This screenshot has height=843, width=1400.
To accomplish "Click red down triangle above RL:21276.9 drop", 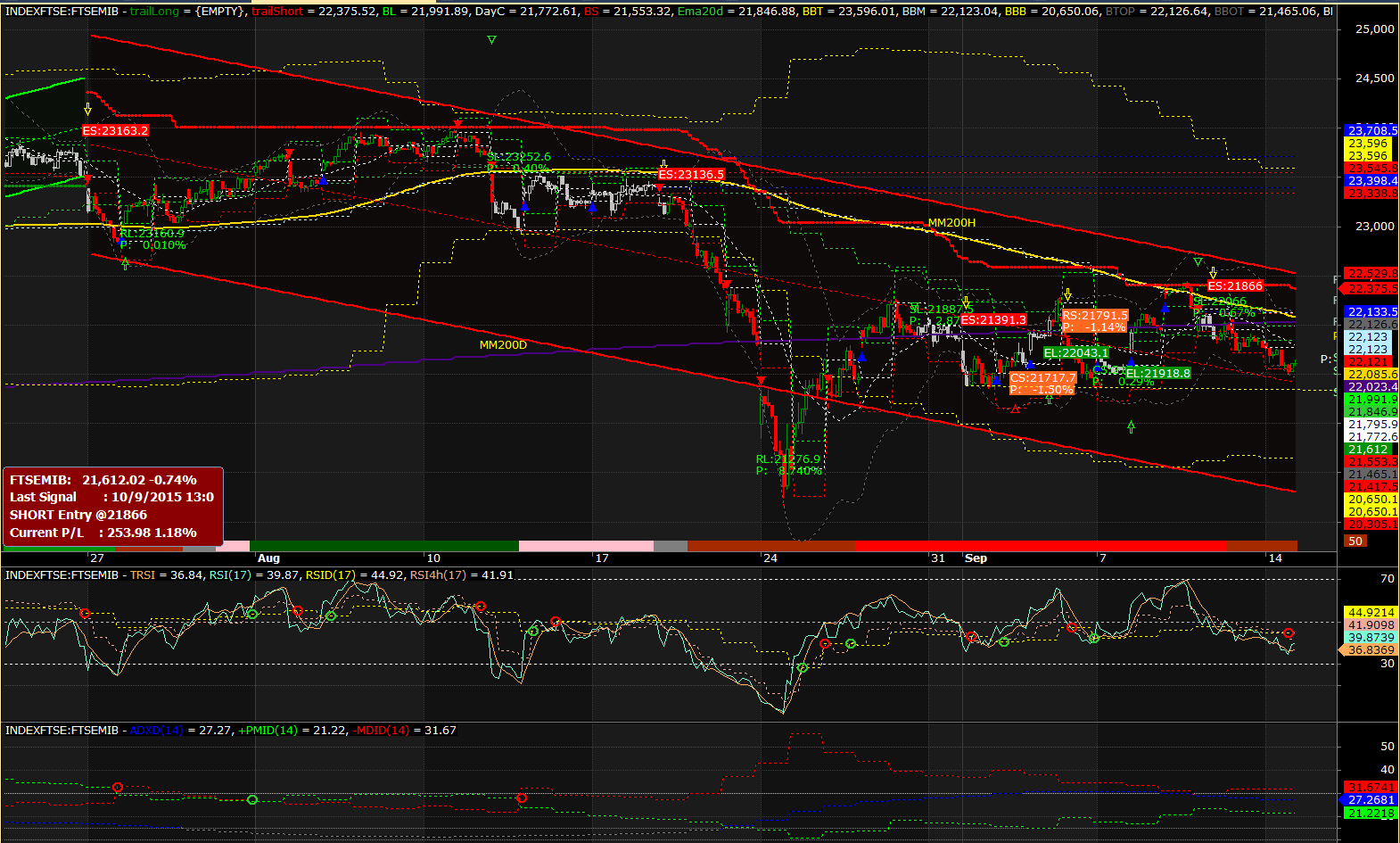I will (762, 381).
